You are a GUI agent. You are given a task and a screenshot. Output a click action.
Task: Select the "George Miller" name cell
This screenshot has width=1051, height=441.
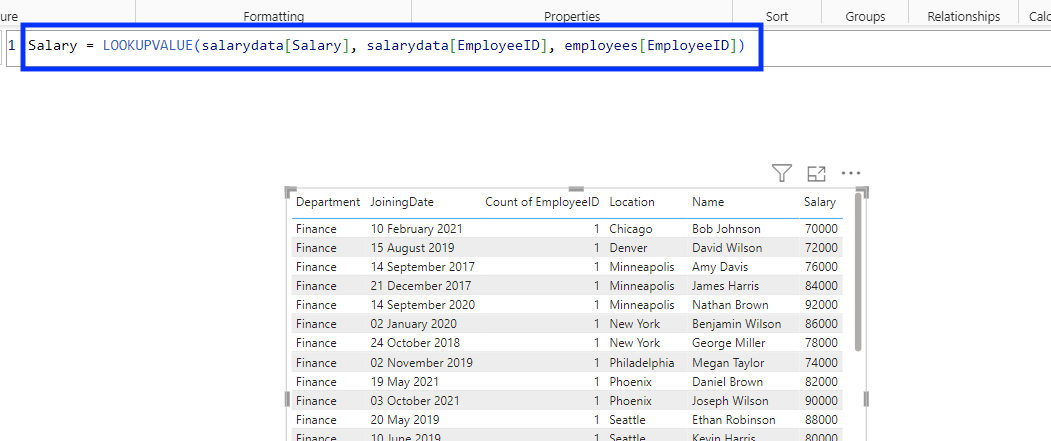[x=727, y=342]
